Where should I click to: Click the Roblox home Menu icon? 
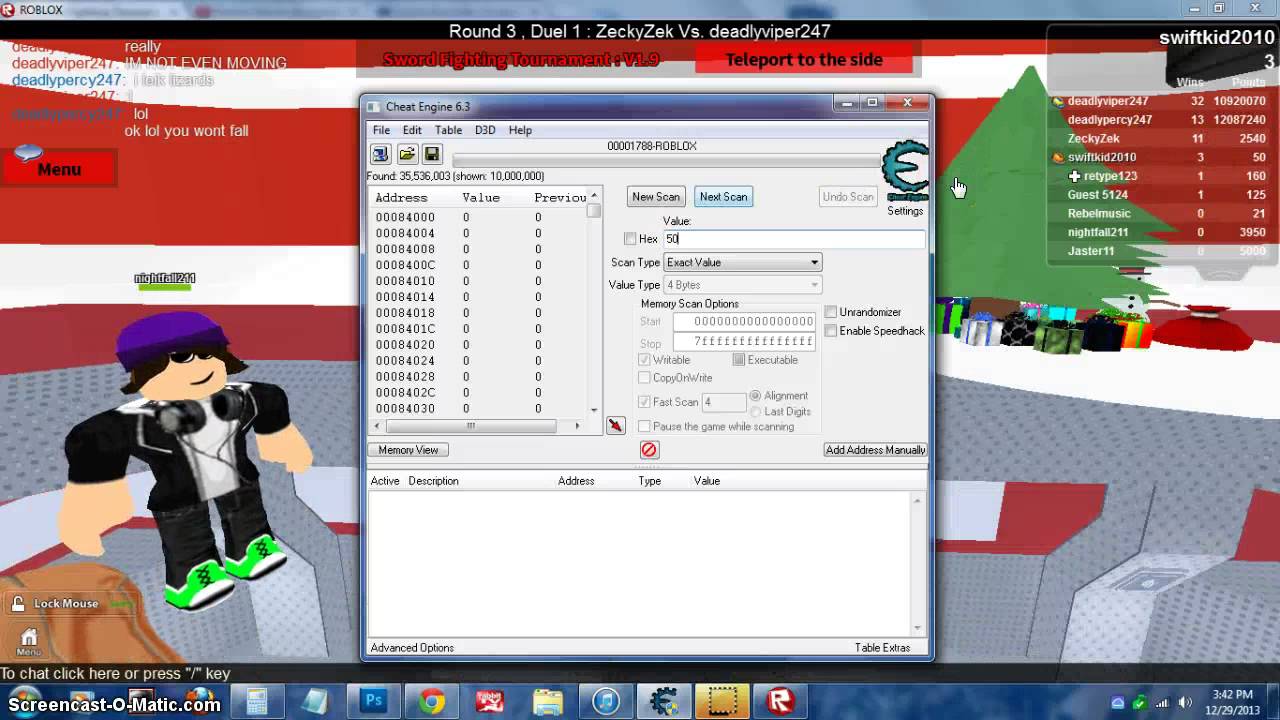[28, 641]
